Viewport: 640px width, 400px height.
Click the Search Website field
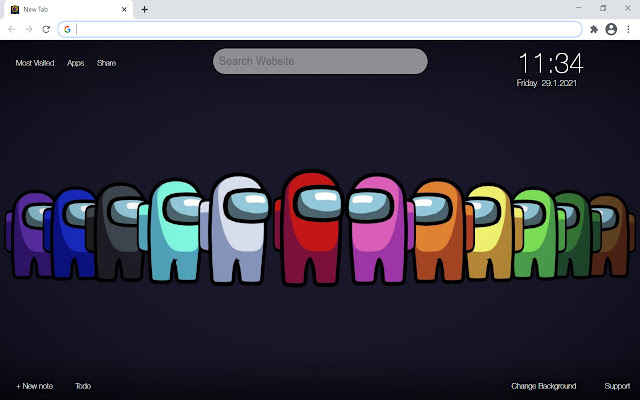(320, 61)
